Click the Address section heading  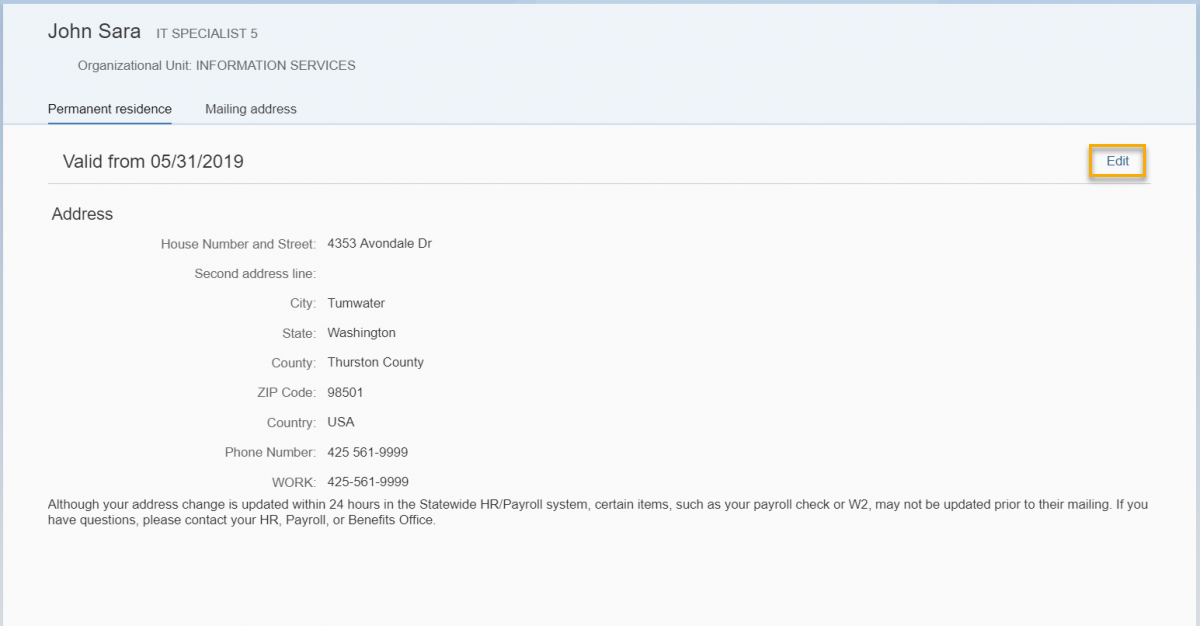[82, 214]
